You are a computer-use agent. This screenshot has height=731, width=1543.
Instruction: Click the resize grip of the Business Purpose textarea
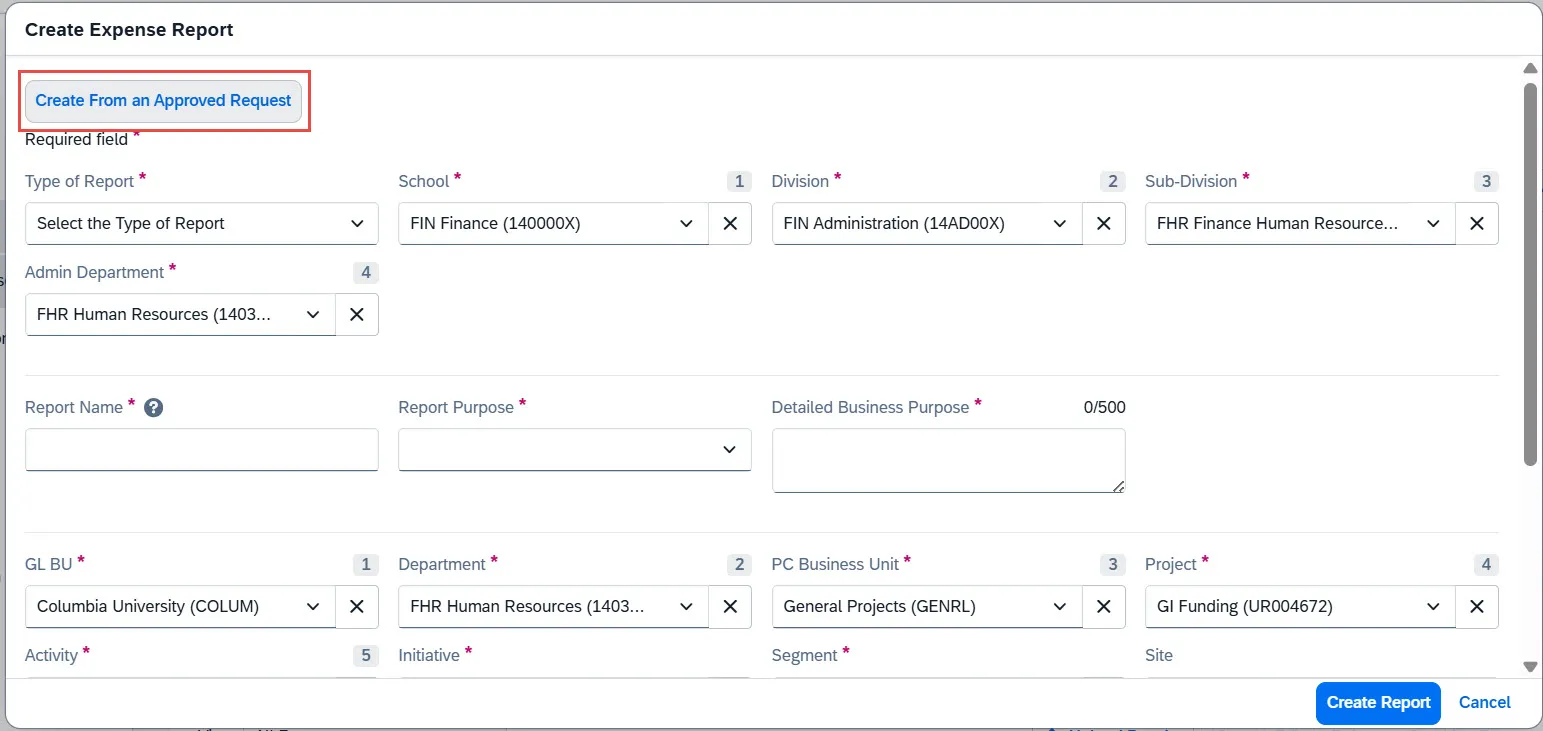pos(1118,486)
